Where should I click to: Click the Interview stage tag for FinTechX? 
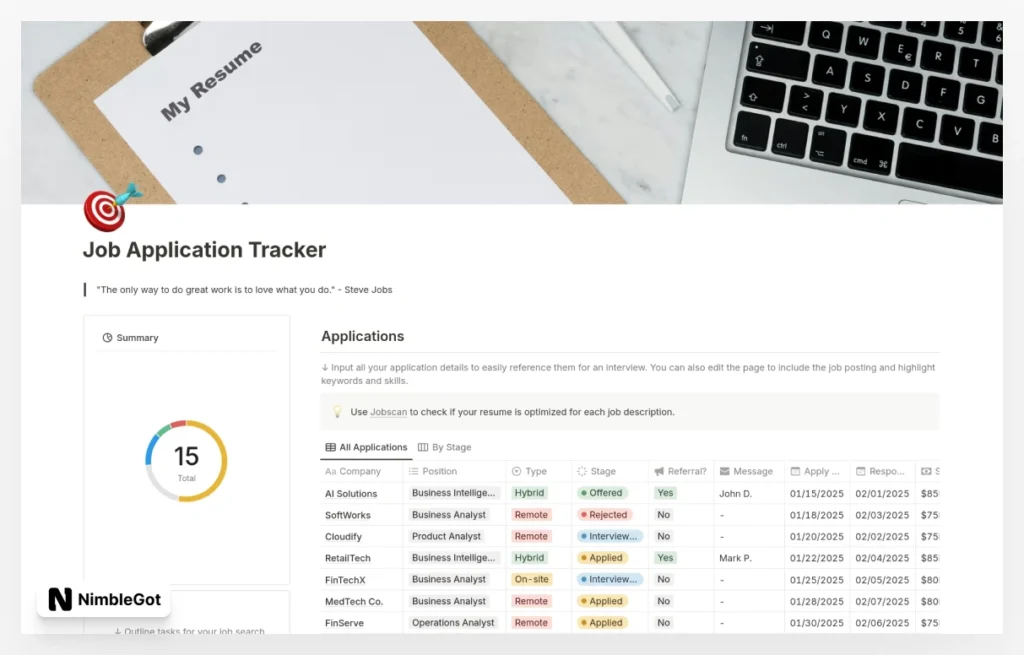[610, 579]
